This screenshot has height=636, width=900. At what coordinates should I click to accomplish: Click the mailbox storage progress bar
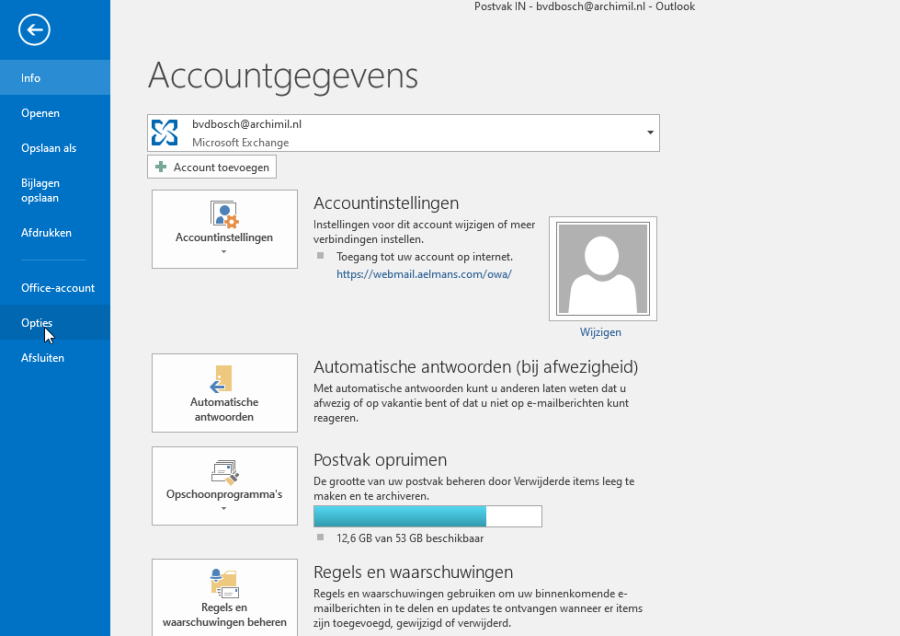pyautogui.click(x=428, y=516)
